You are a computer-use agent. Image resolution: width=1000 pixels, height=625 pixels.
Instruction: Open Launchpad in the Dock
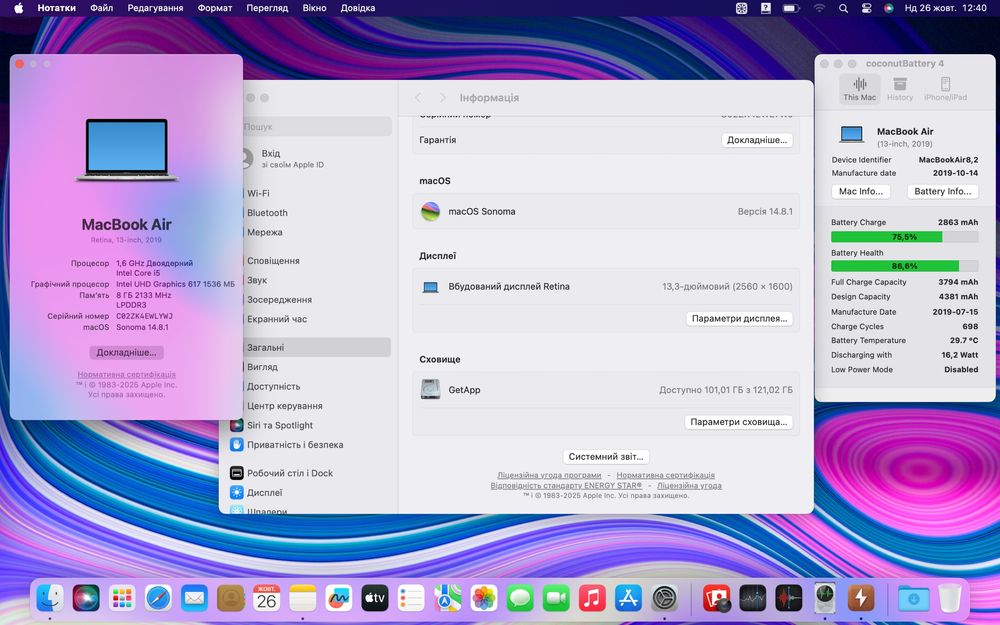(x=122, y=598)
